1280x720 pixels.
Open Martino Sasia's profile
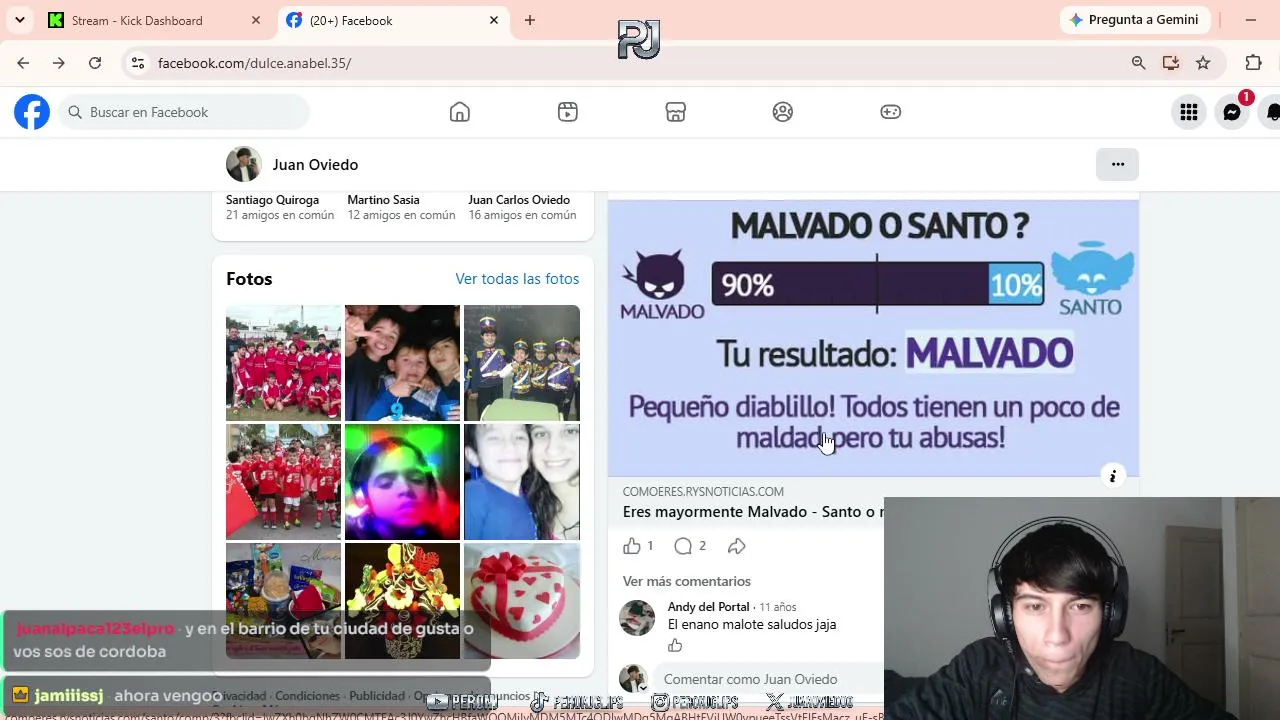click(383, 200)
